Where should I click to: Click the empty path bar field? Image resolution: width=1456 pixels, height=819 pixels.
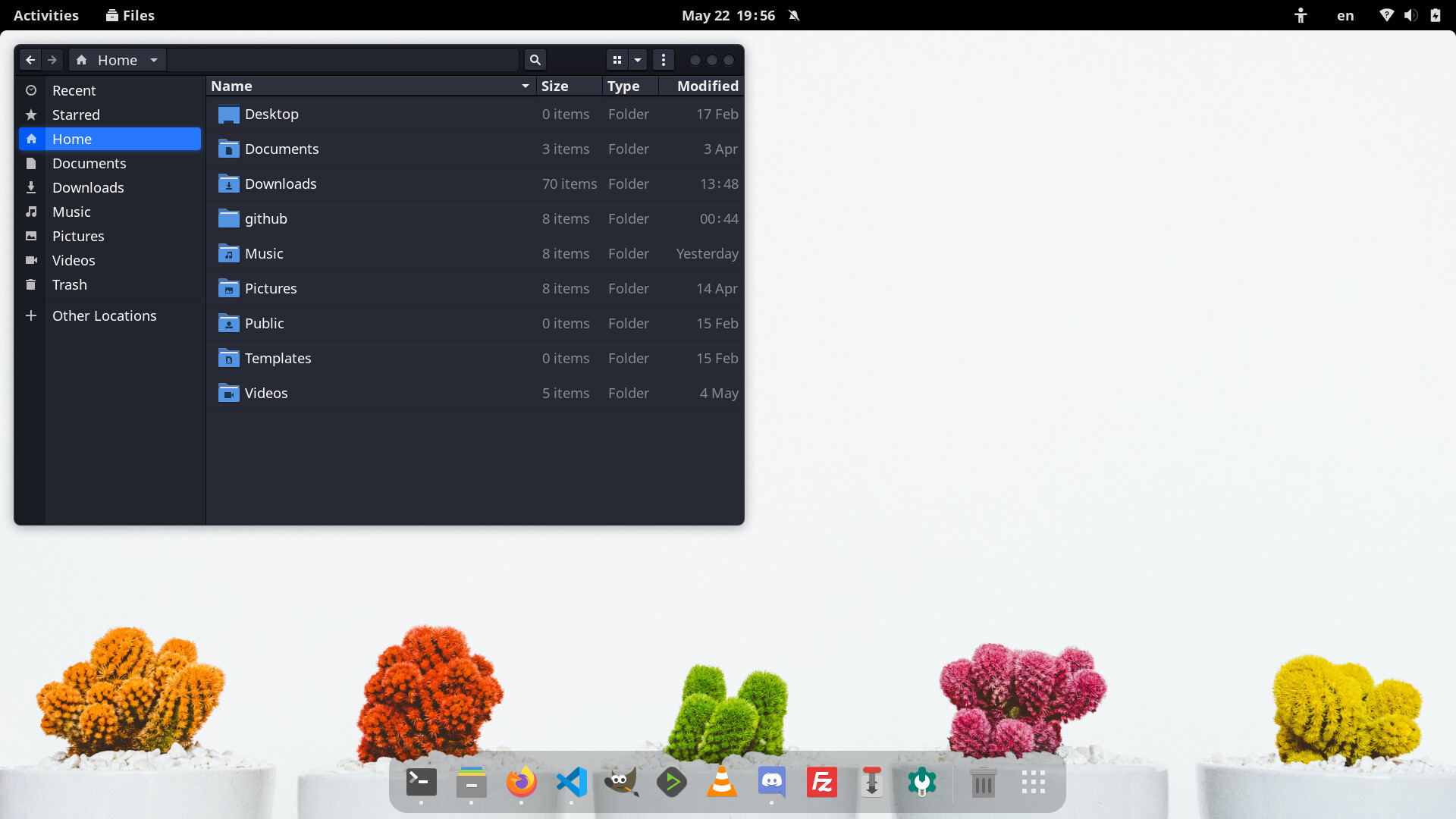click(x=343, y=60)
